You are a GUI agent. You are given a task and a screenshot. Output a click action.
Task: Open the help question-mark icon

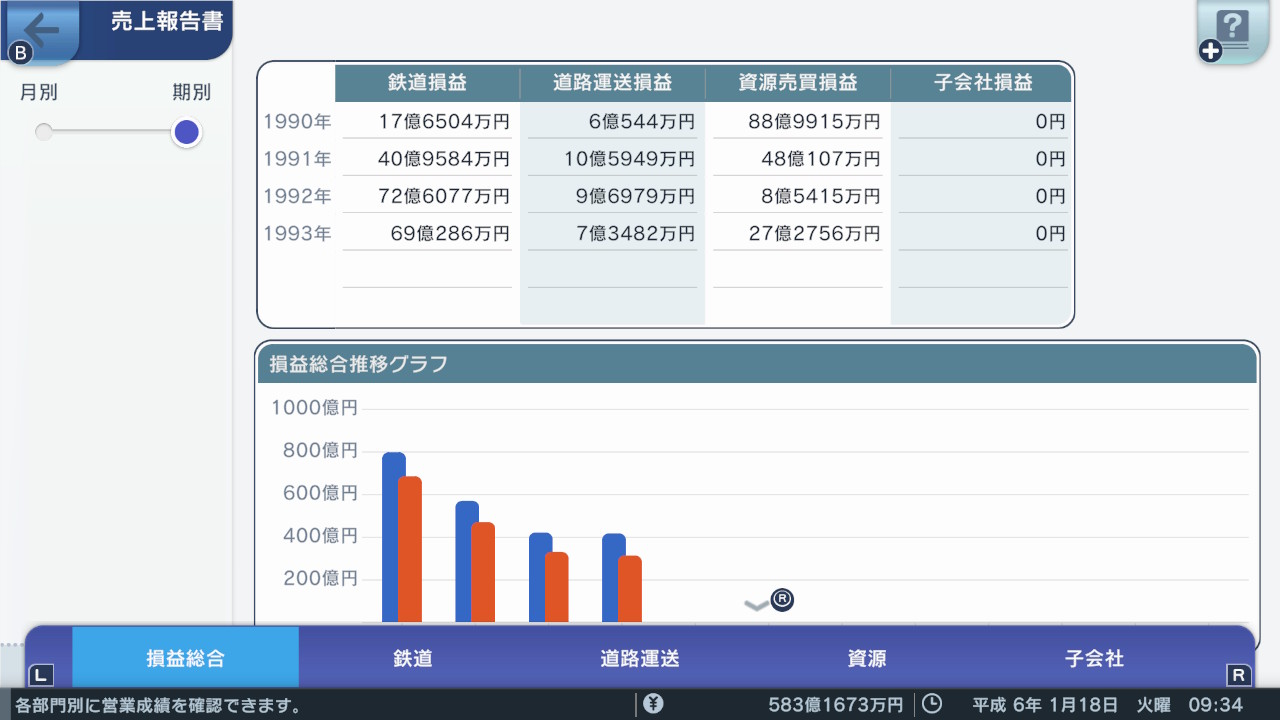[1233, 30]
